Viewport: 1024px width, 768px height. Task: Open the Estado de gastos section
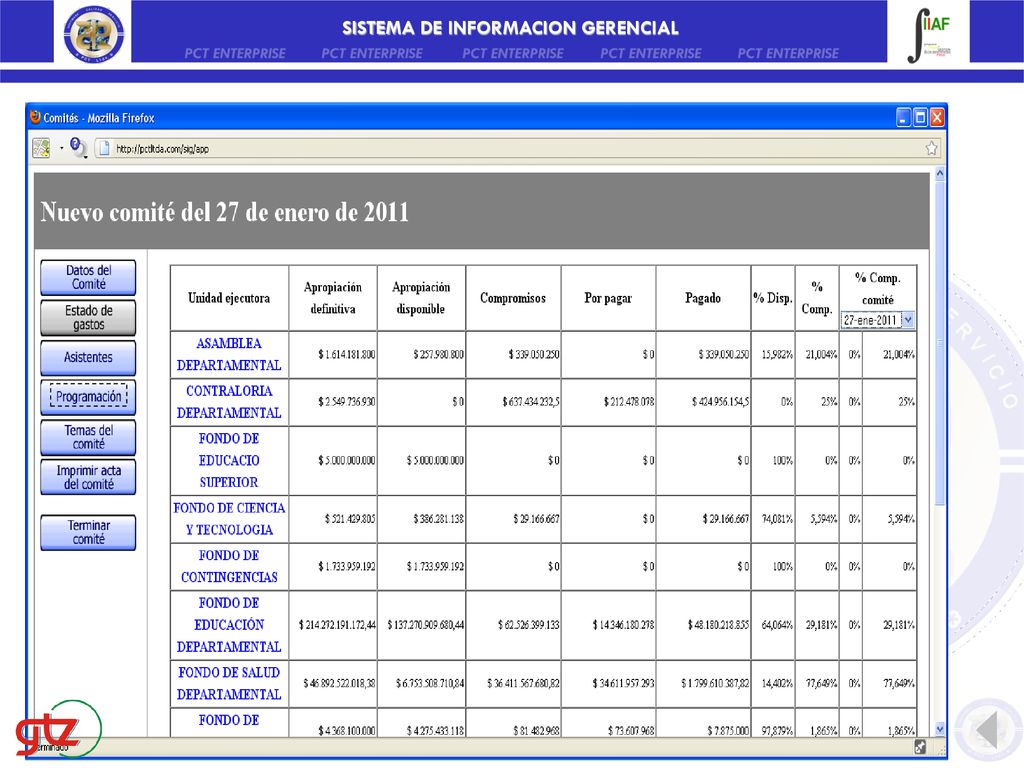[88, 317]
